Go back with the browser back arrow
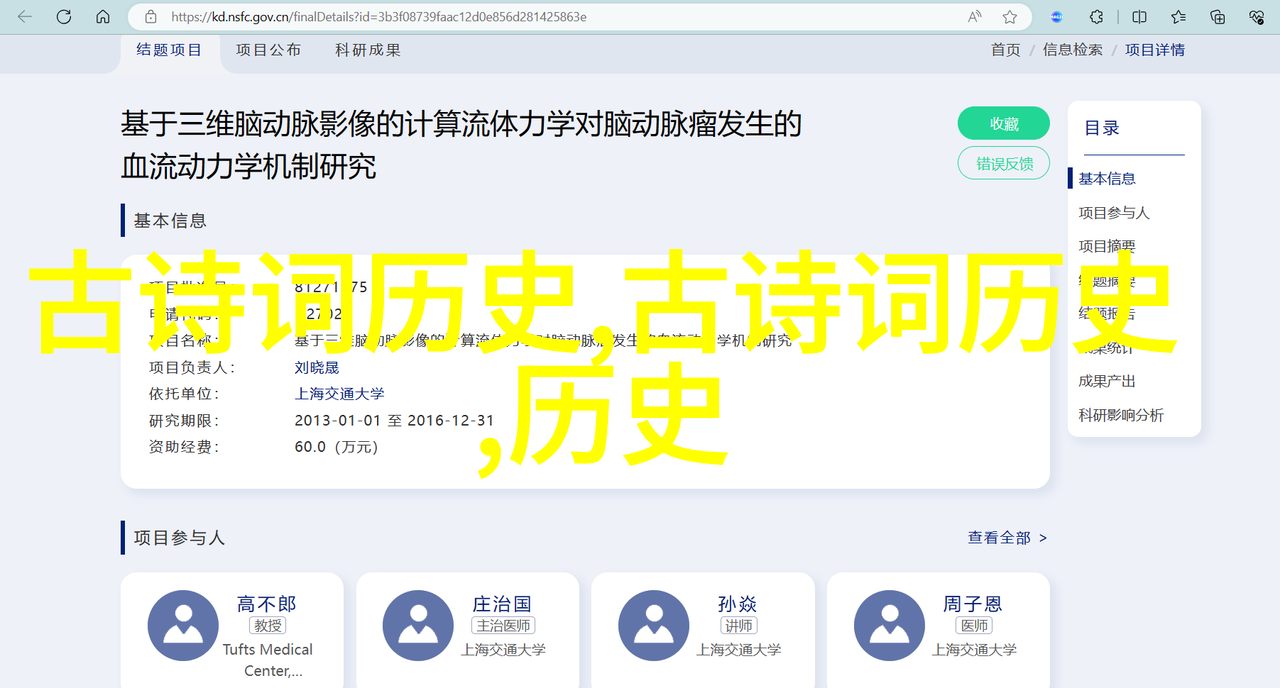This screenshot has width=1280, height=688. 25,17
